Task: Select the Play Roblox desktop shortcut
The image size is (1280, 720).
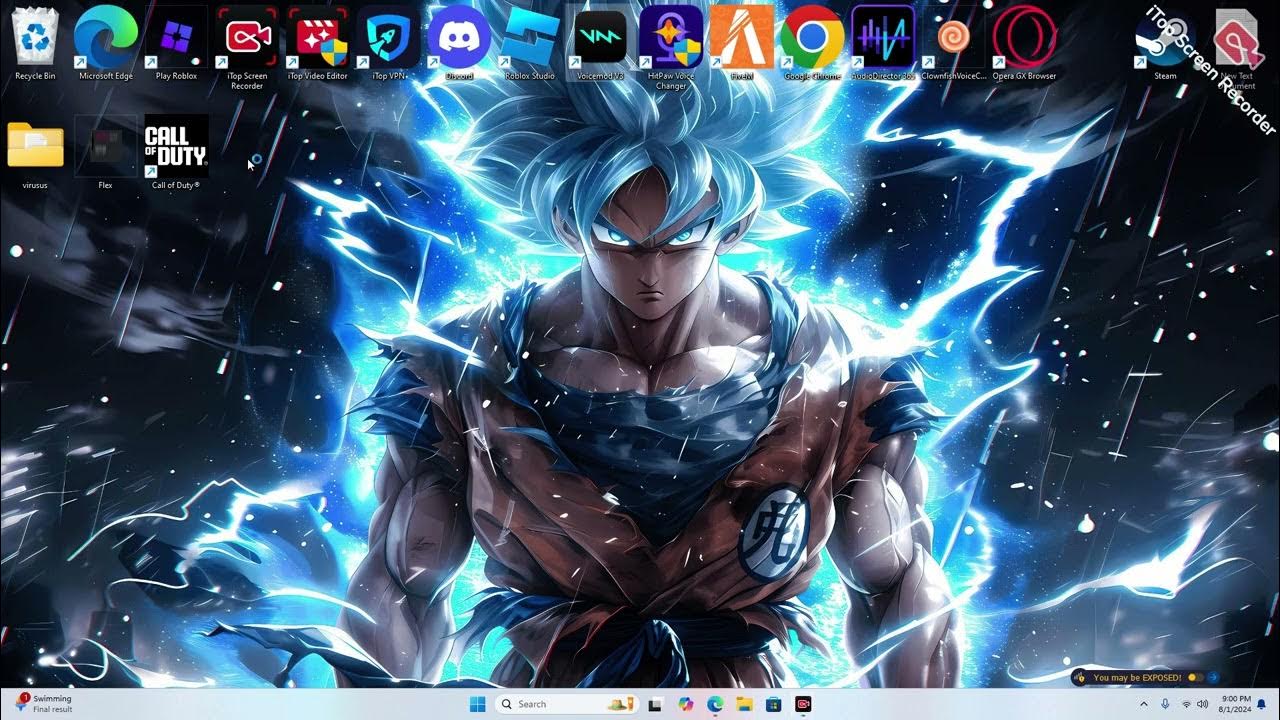Action: [x=176, y=43]
